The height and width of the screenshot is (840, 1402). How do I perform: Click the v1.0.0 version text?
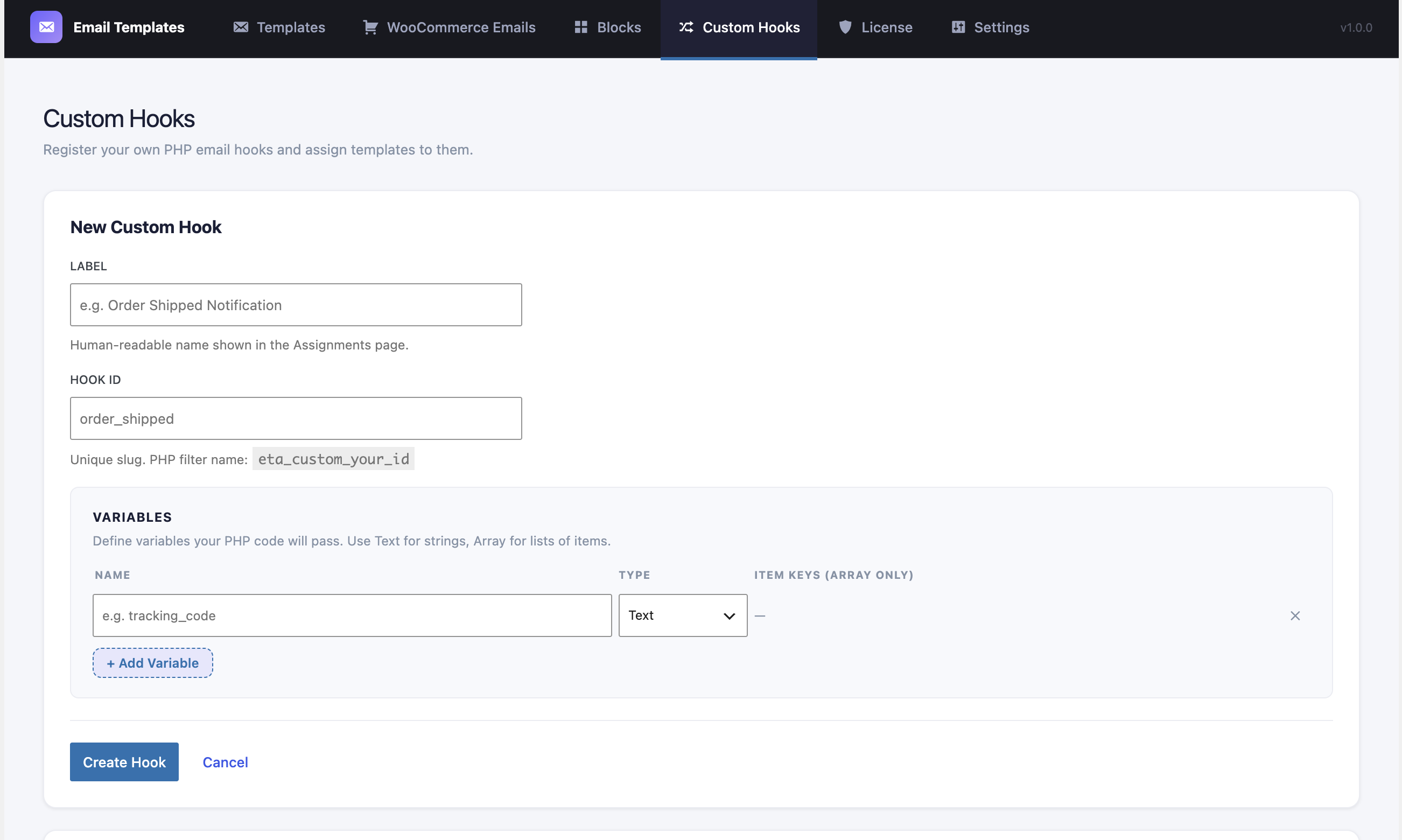(x=1356, y=27)
